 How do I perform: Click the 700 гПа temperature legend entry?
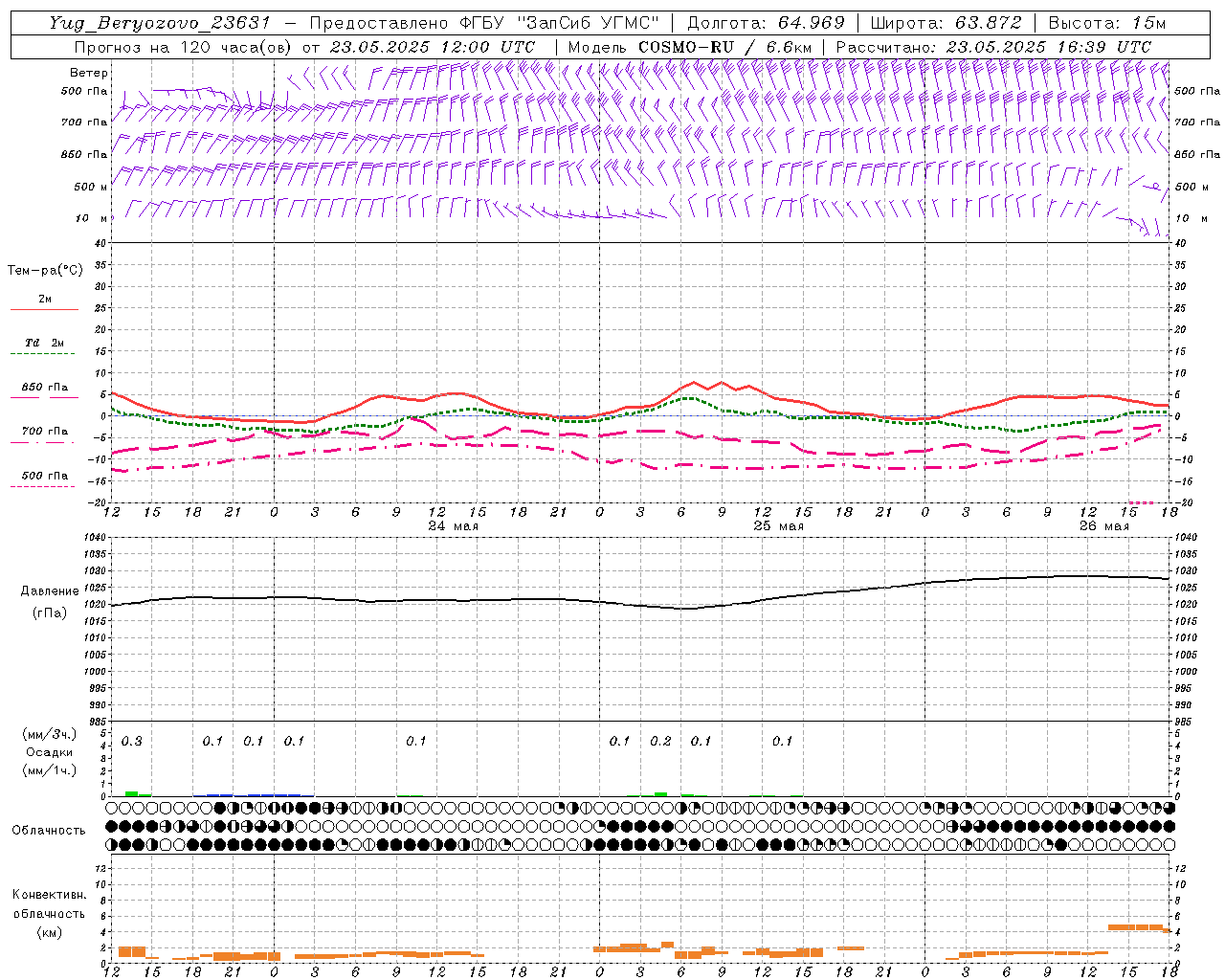pos(45,432)
